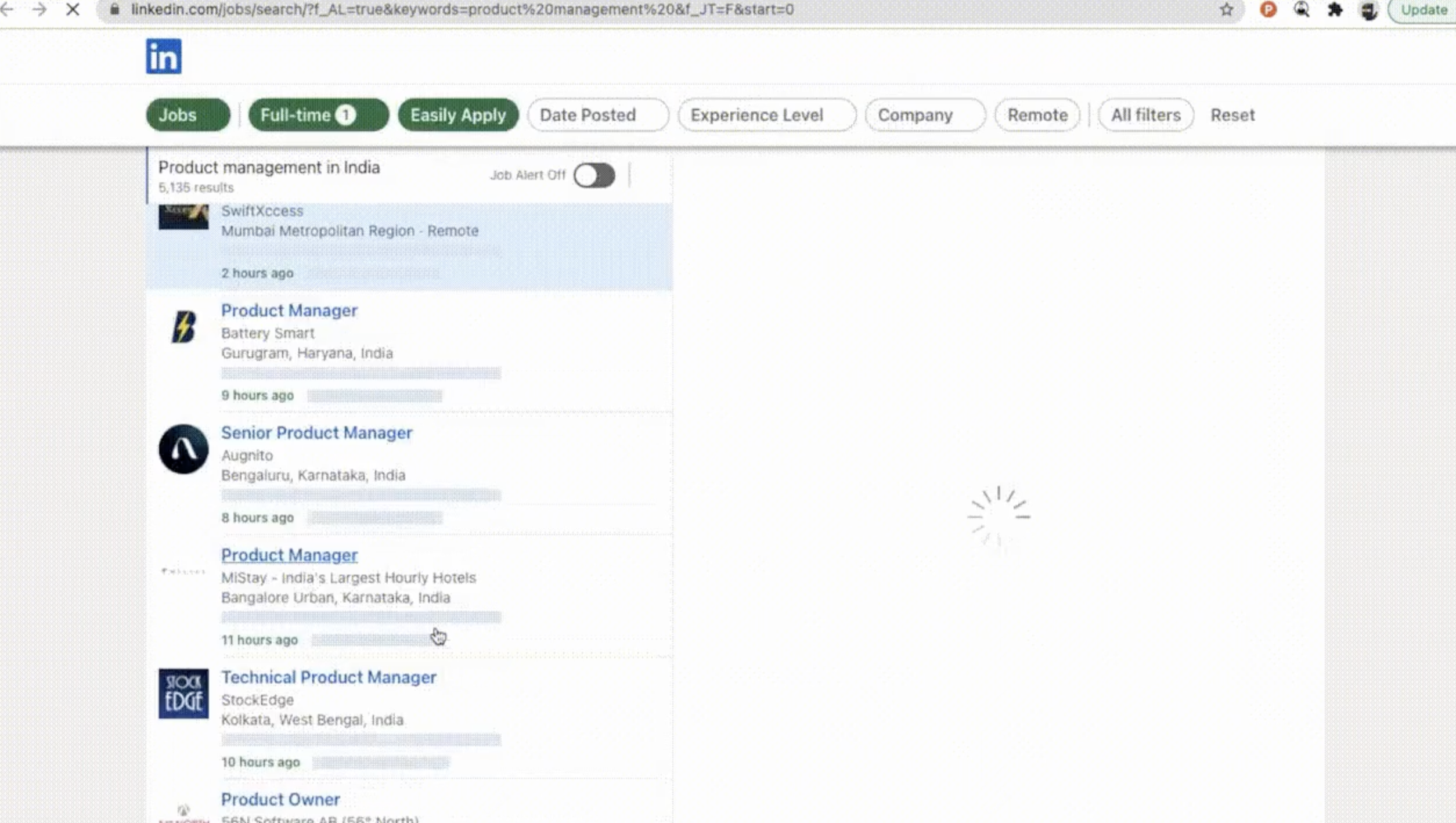Screen dimensions: 1456x823
Task: Click the StockEdge company logo
Action: click(x=183, y=694)
